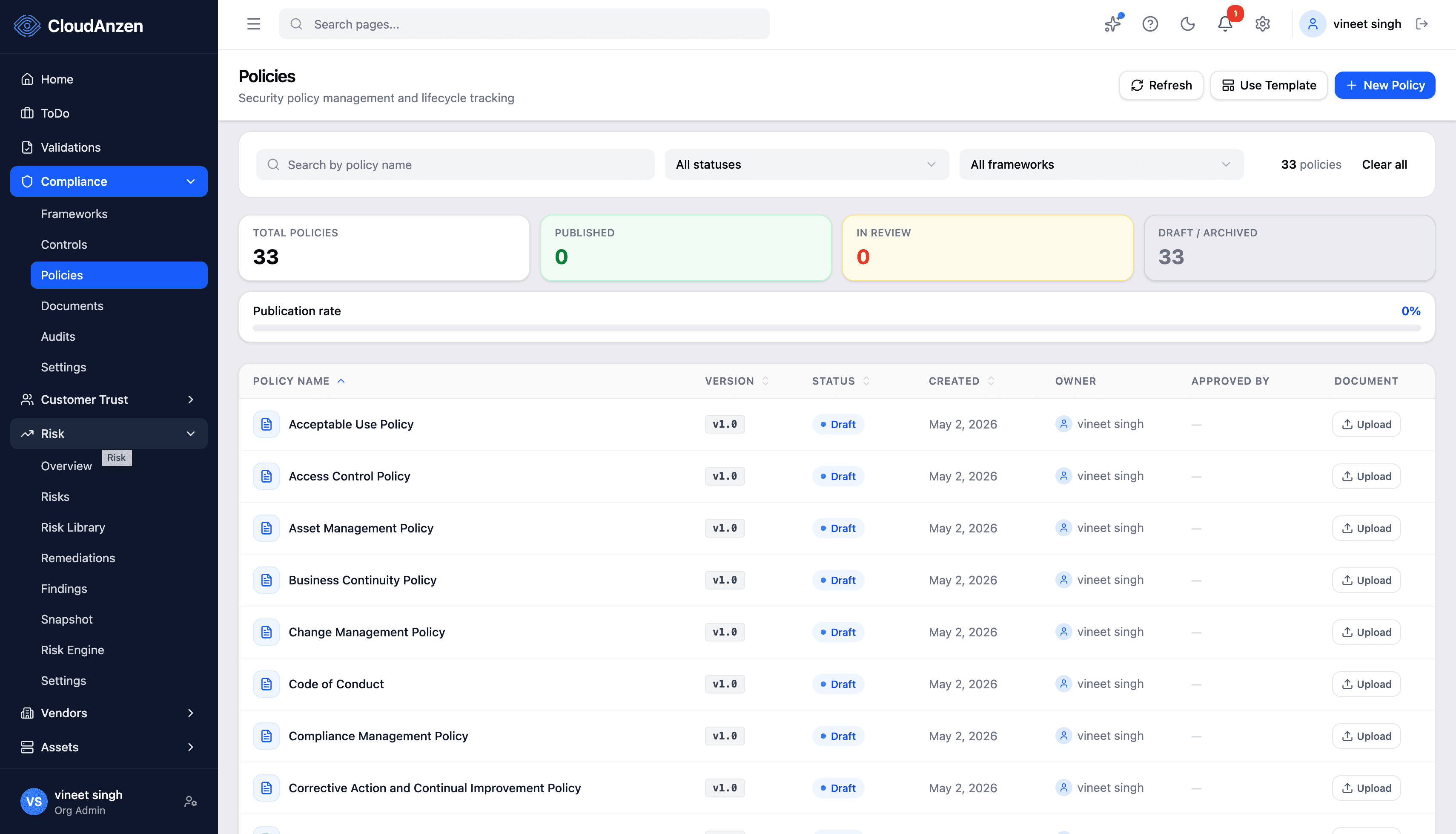Expand the Customer Trust section

coord(109,399)
